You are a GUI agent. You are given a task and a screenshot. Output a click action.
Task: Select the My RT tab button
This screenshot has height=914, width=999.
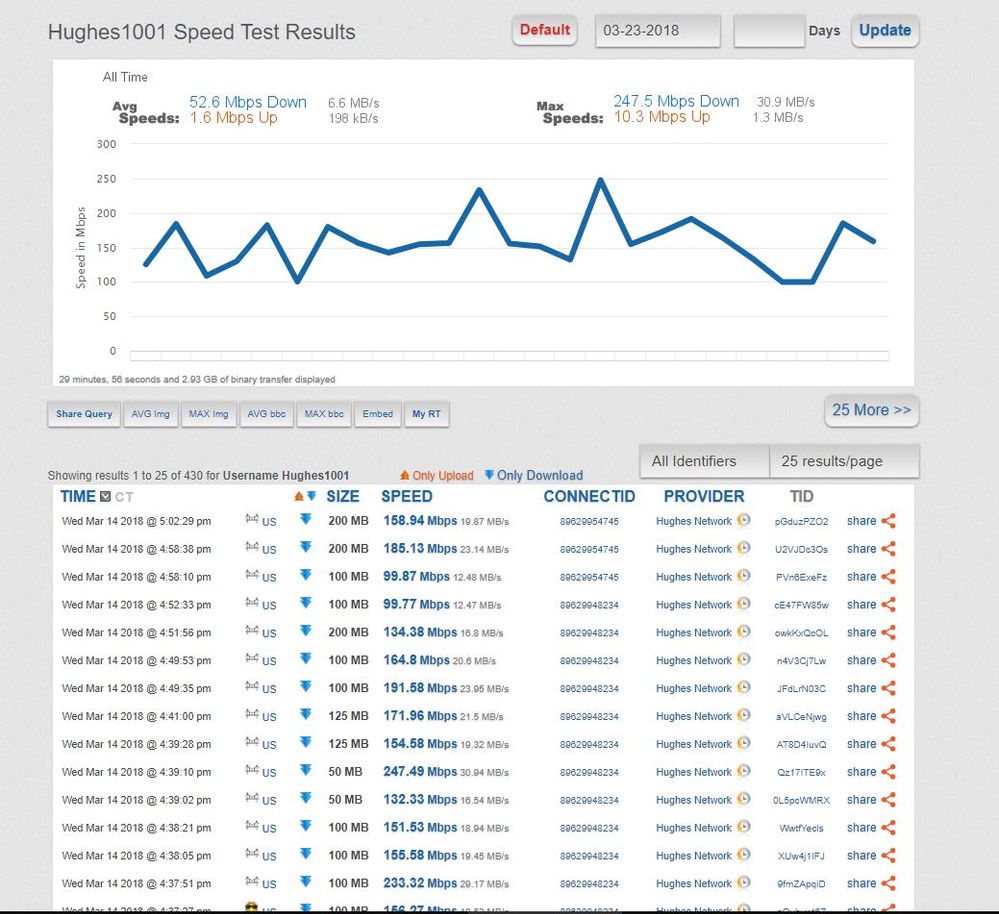coord(426,414)
